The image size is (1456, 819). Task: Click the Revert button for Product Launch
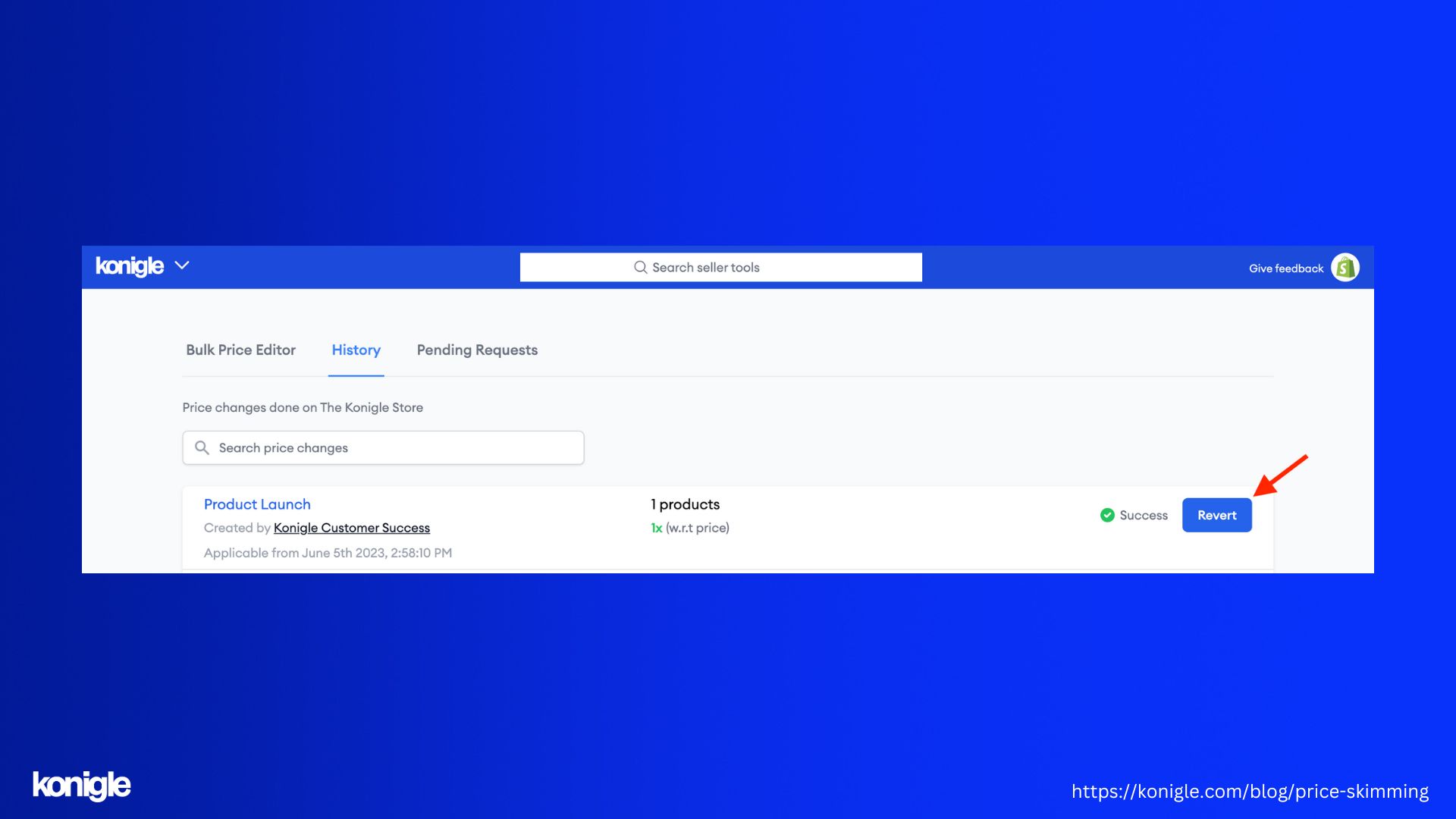[1216, 515]
